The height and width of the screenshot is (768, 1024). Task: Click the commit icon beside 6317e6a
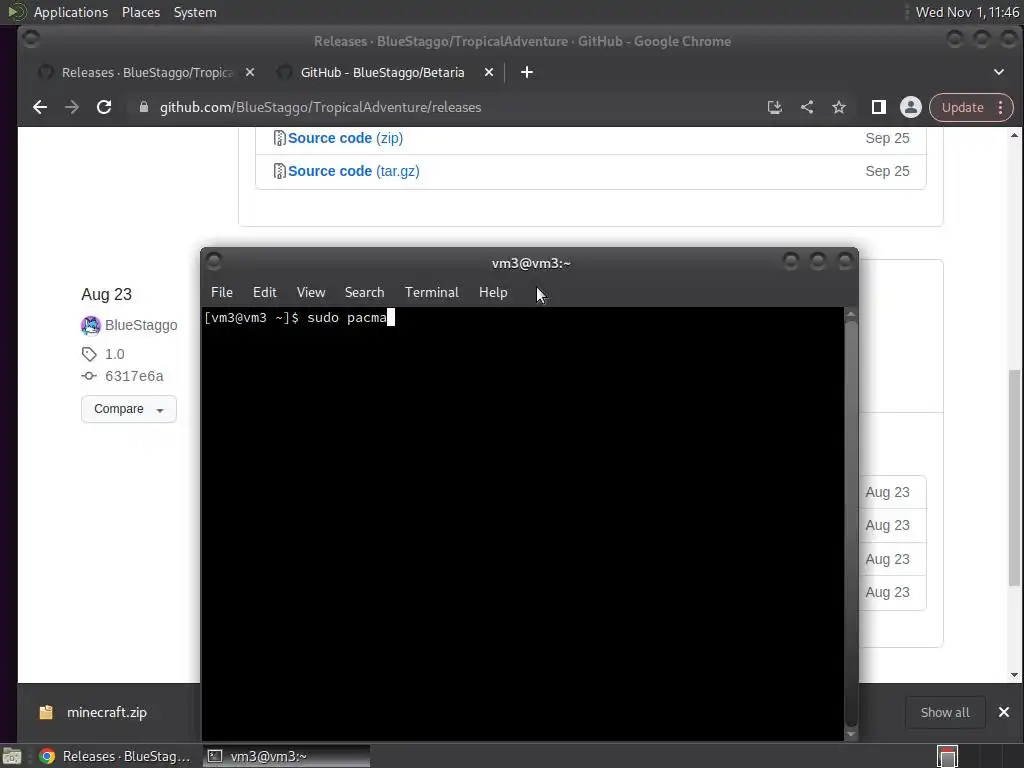pos(89,376)
